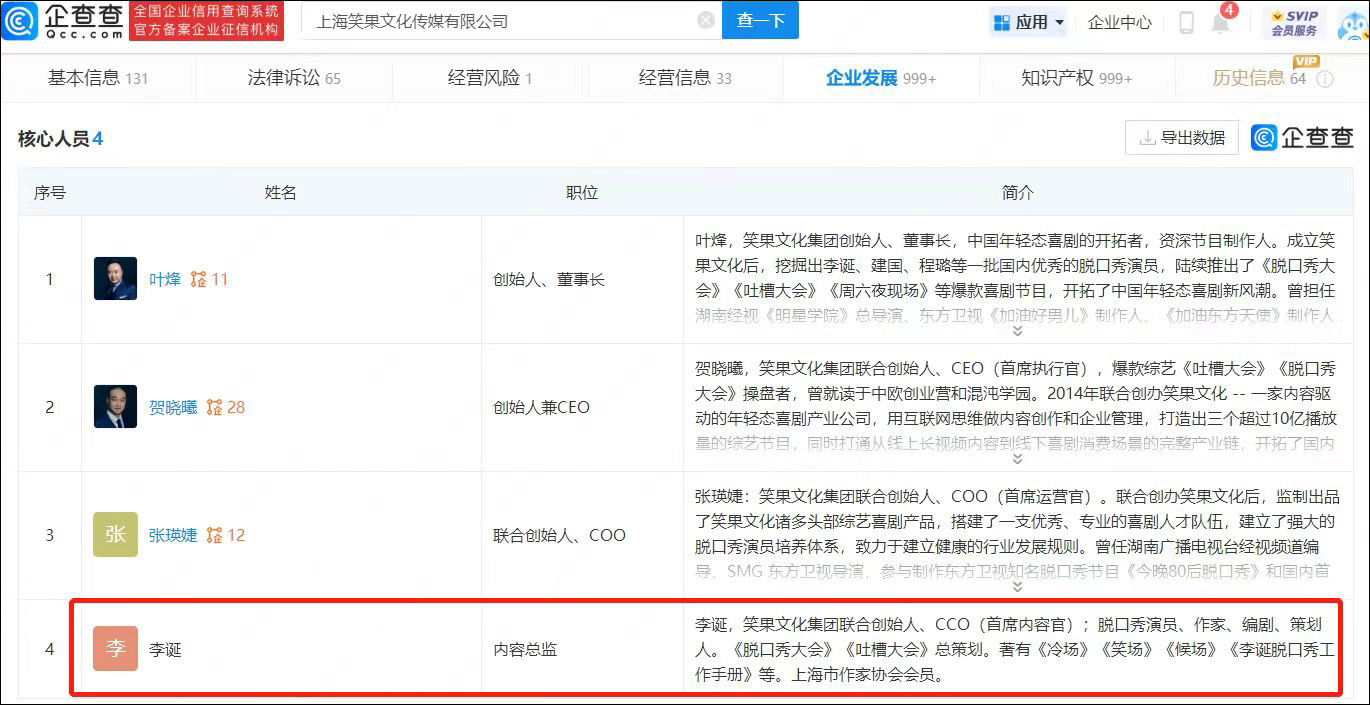
Task: Switch to the 基本信息 tab
Action: pos(98,78)
